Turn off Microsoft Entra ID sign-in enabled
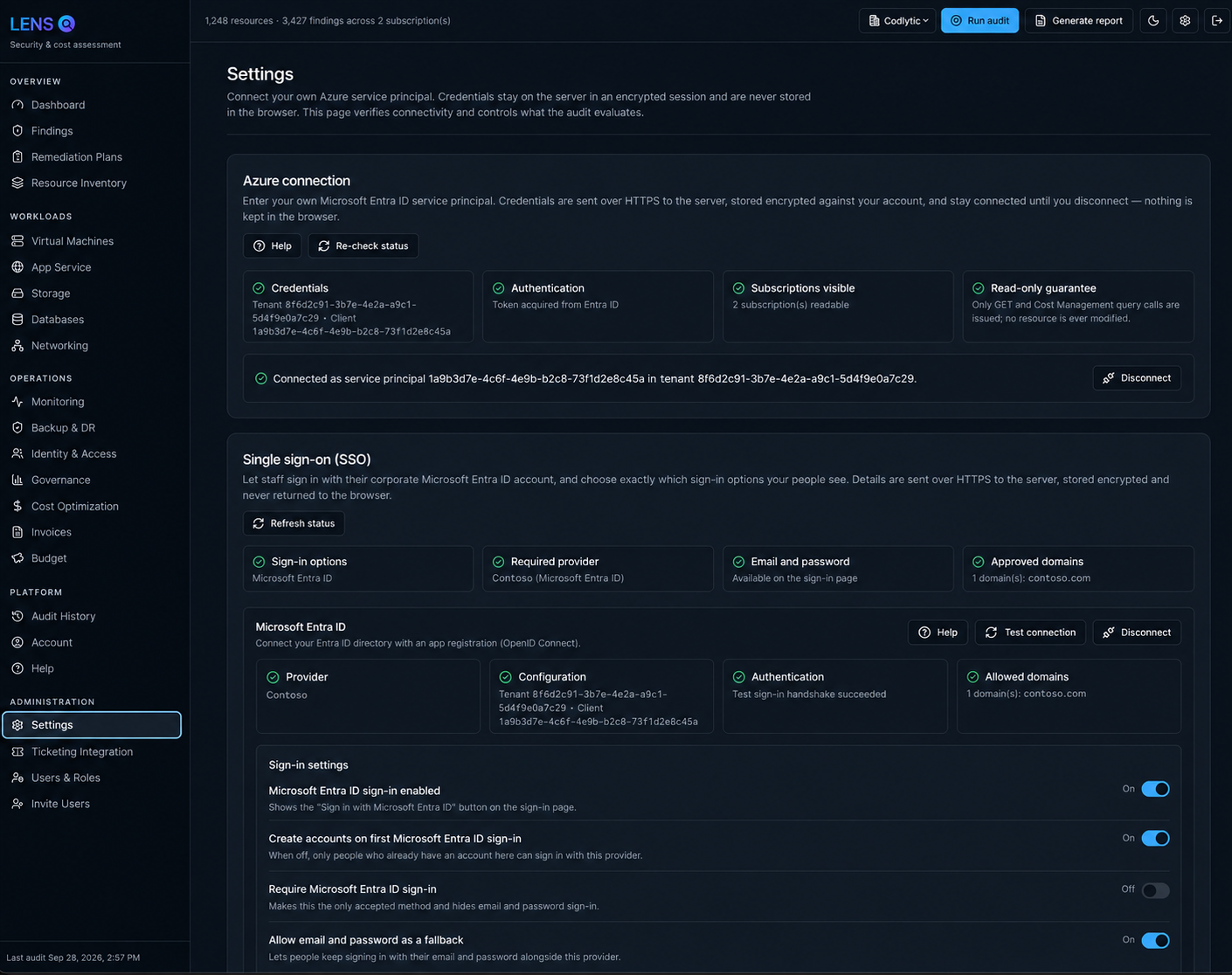The image size is (1232, 975). [x=1155, y=789]
